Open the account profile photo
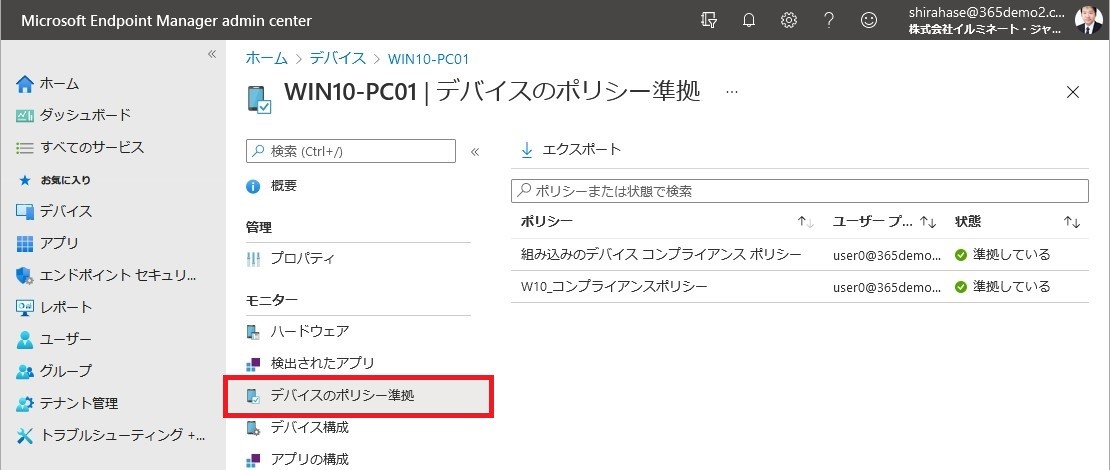 (x=1088, y=20)
